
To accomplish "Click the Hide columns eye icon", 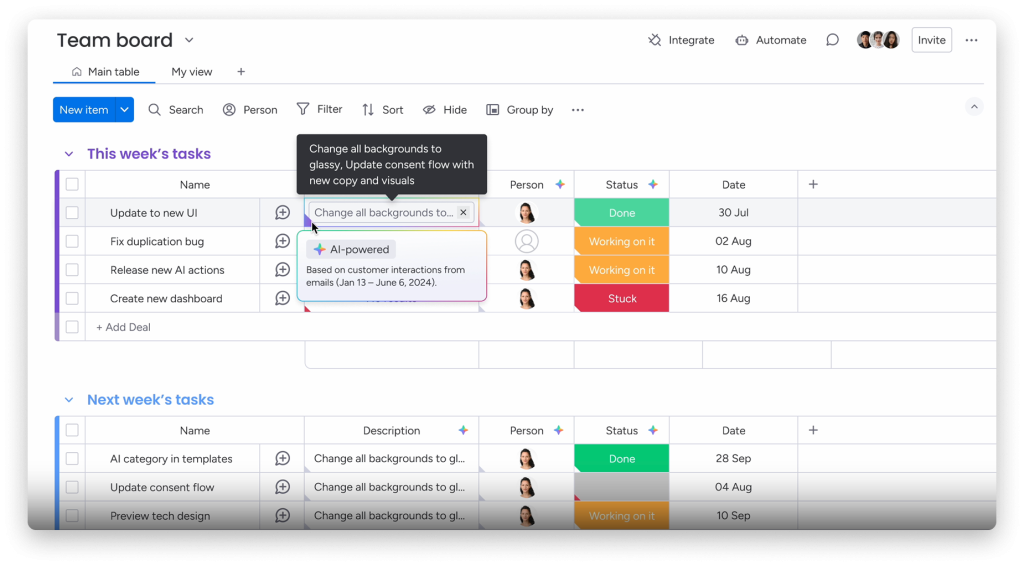I will point(429,110).
